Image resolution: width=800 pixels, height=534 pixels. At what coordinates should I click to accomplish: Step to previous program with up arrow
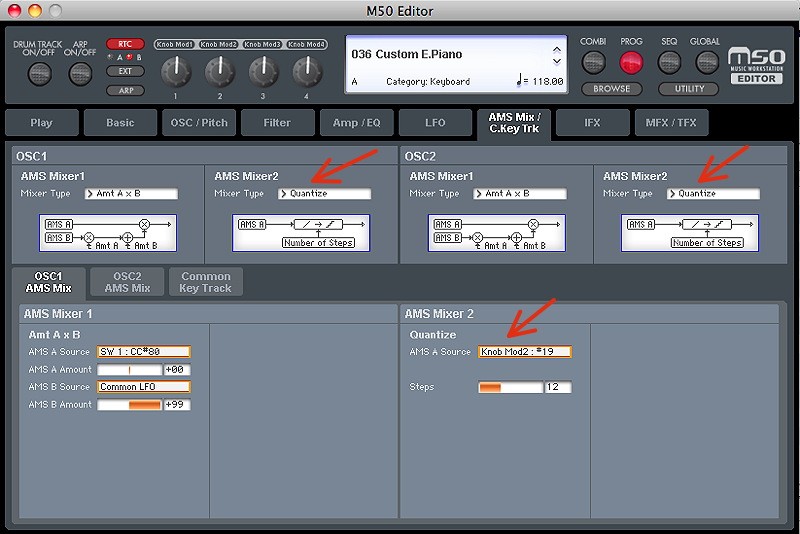click(x=557, y=50)
